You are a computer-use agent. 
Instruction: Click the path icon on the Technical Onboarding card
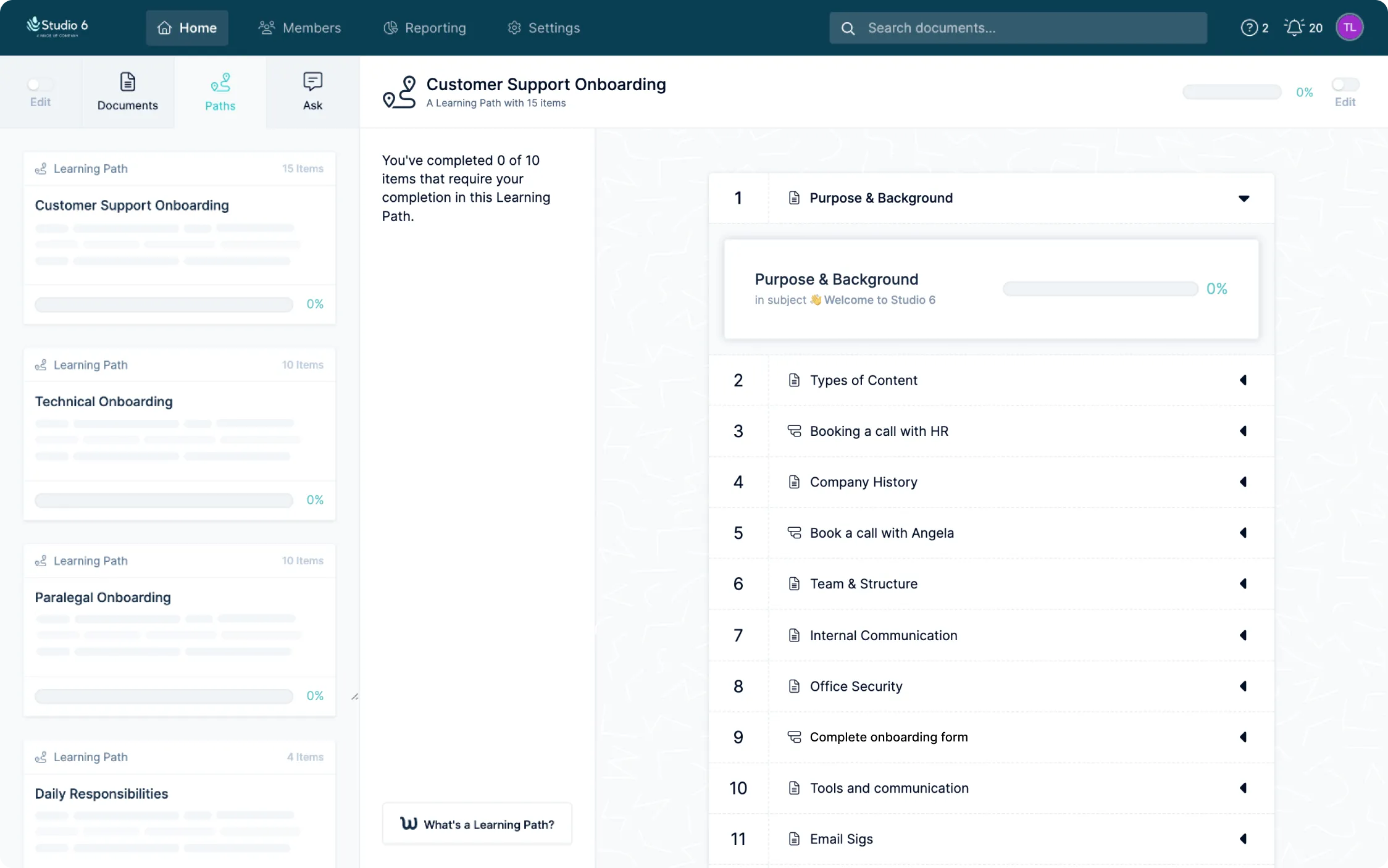point(41,365)
